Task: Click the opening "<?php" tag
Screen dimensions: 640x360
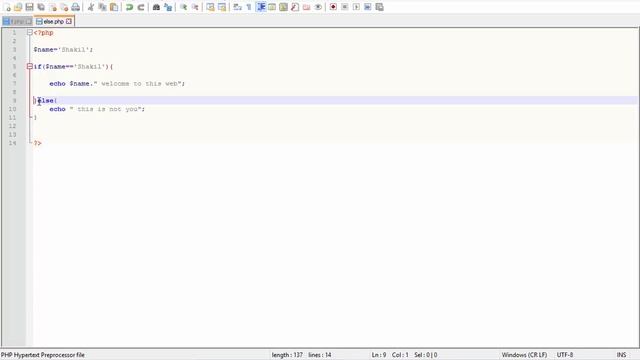Action: tap(44, 32)
